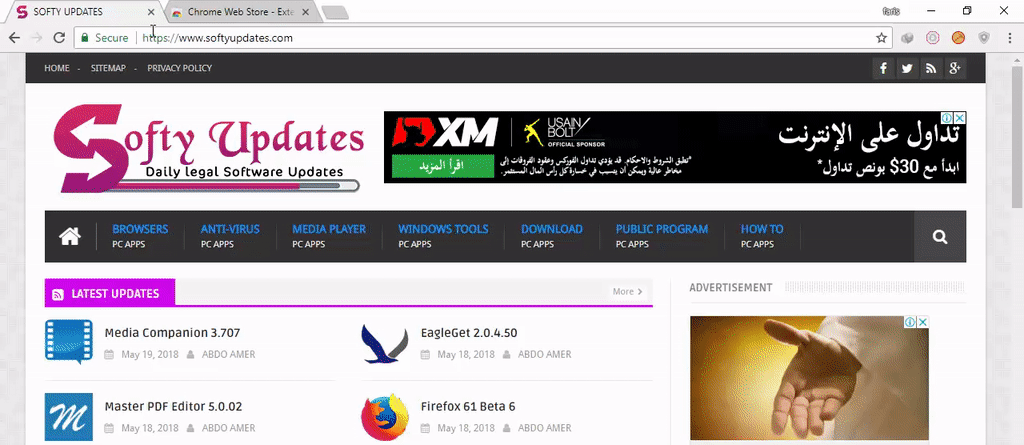
Task: Click the 'faris' profile name button
Action: click(x=891, y=11)
